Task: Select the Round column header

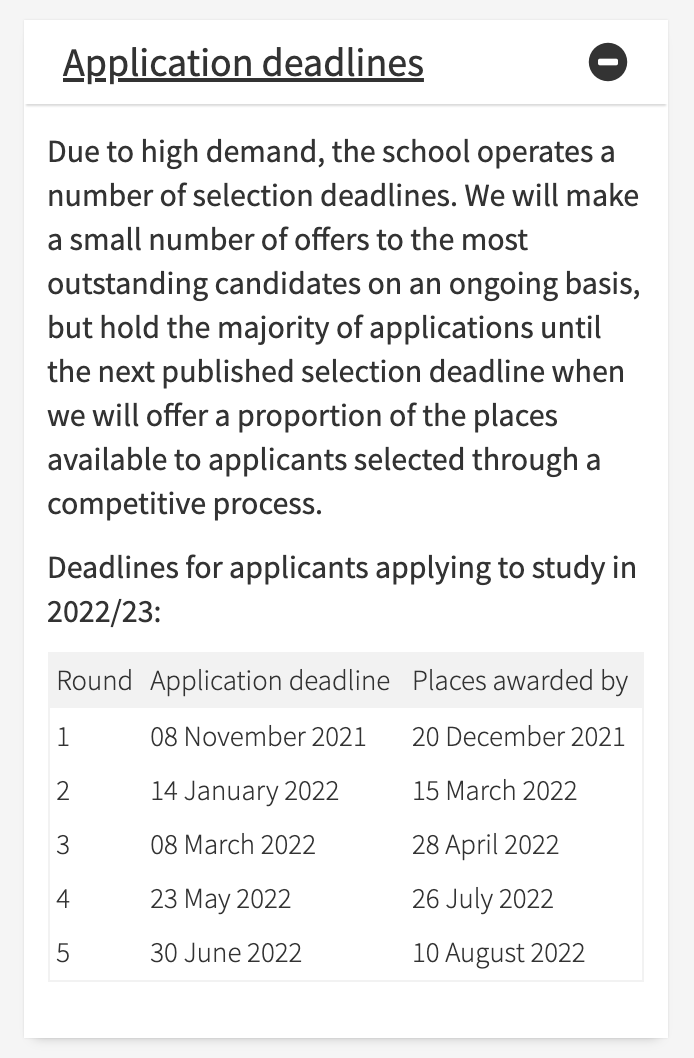Action: (94, 680)
